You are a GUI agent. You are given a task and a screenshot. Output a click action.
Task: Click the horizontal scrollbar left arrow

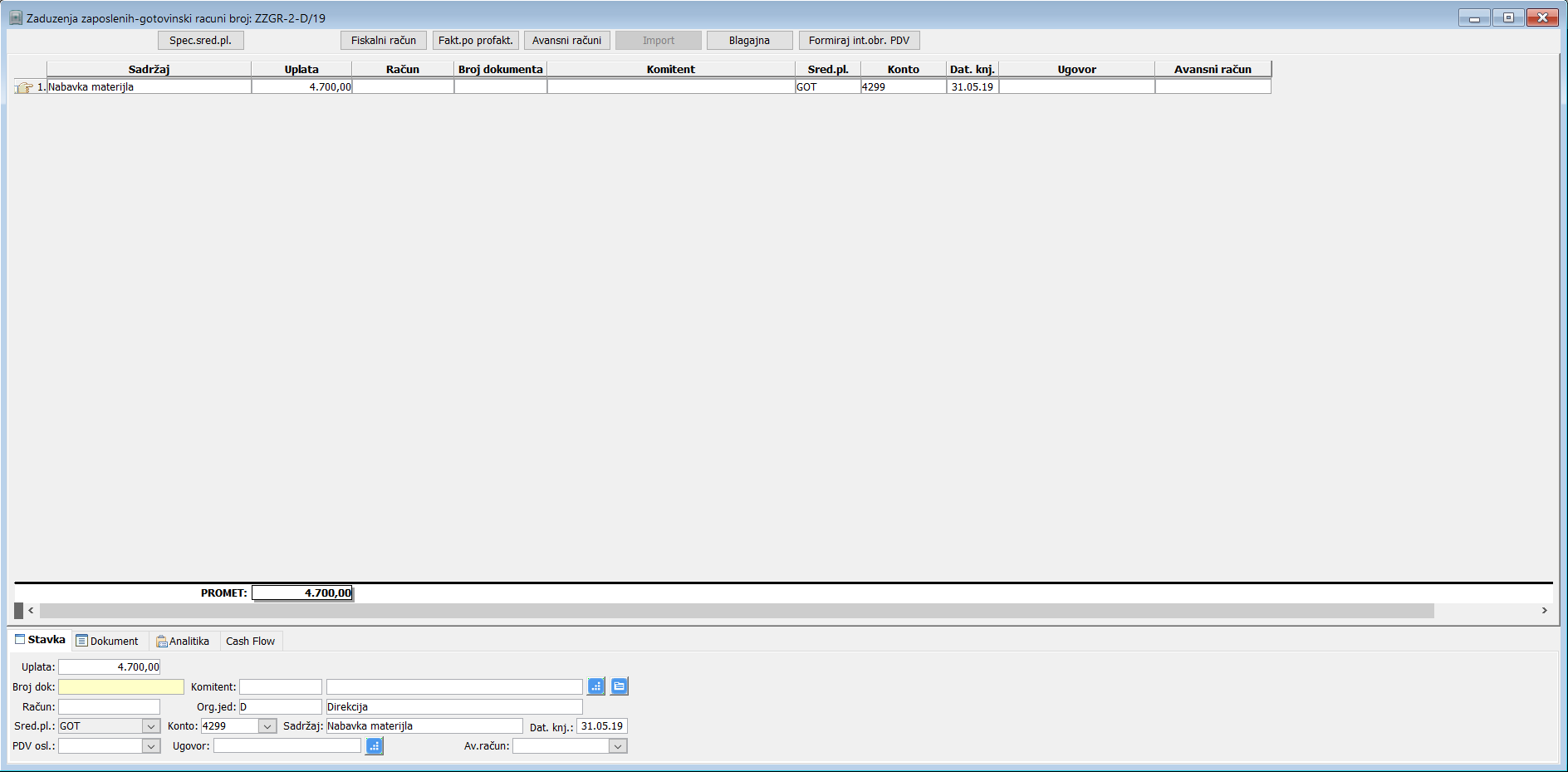[31, 611]
